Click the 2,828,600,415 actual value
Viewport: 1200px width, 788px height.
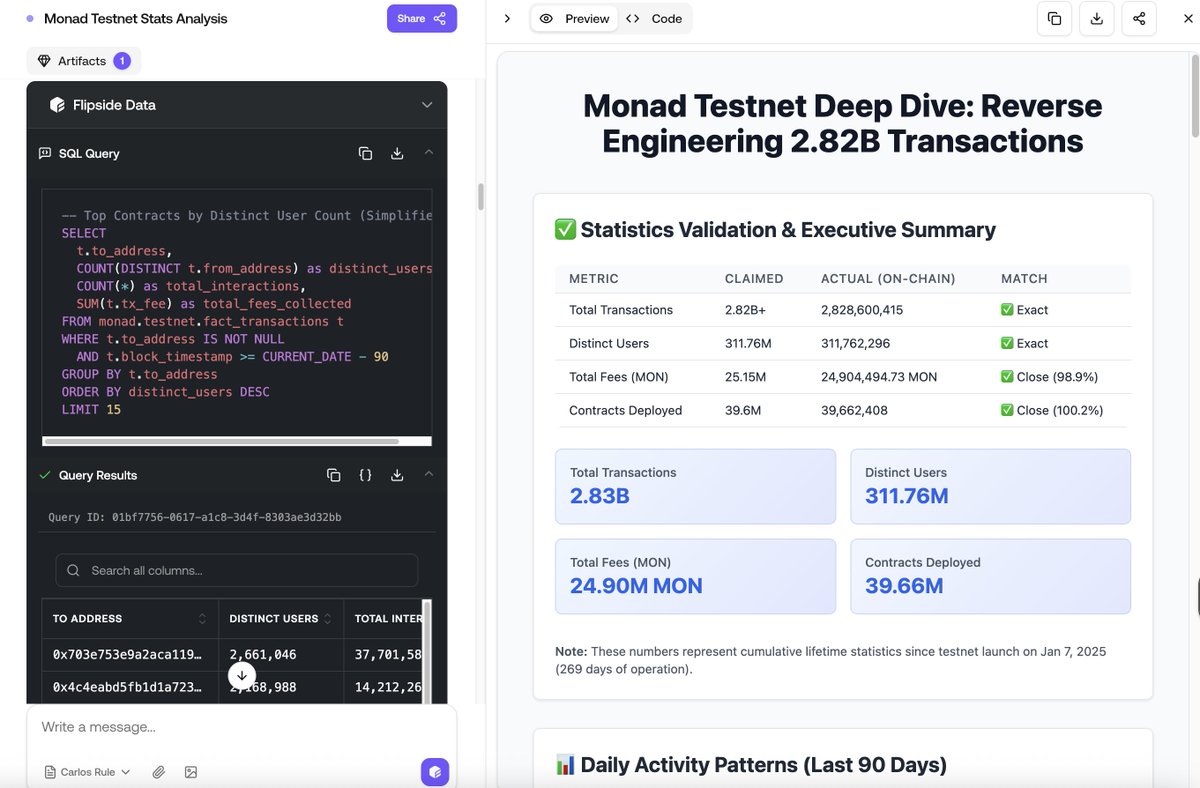[x=862, y=310]
